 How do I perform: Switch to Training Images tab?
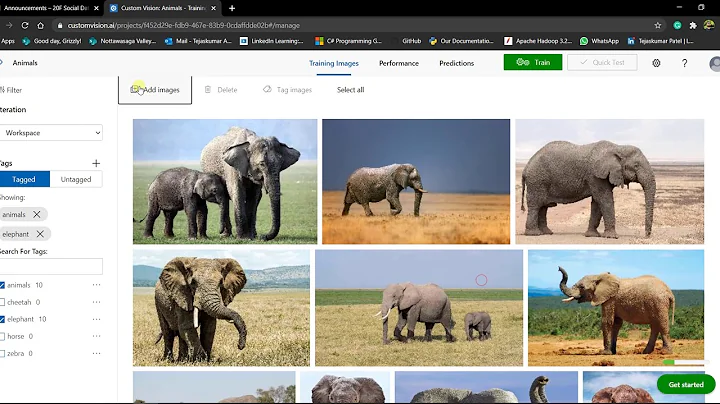[334, 63]
